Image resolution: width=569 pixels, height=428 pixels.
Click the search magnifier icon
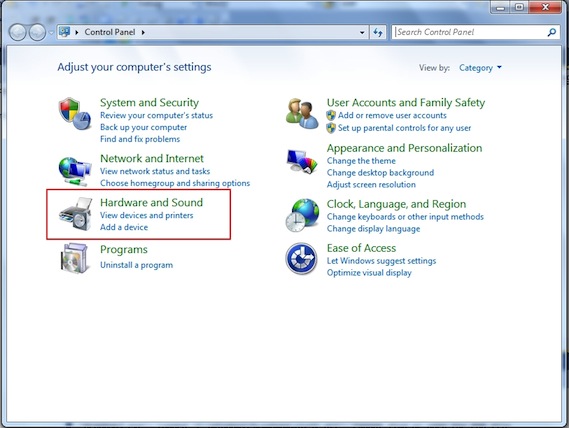pos(552,32)
